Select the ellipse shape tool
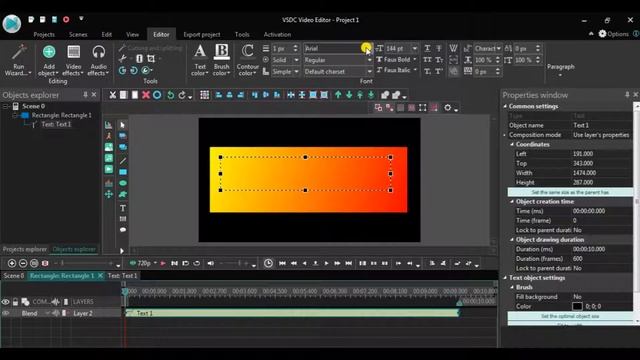The height and width of the screenshot is (360, 640). pyautogui.click(x=122, y=183)
